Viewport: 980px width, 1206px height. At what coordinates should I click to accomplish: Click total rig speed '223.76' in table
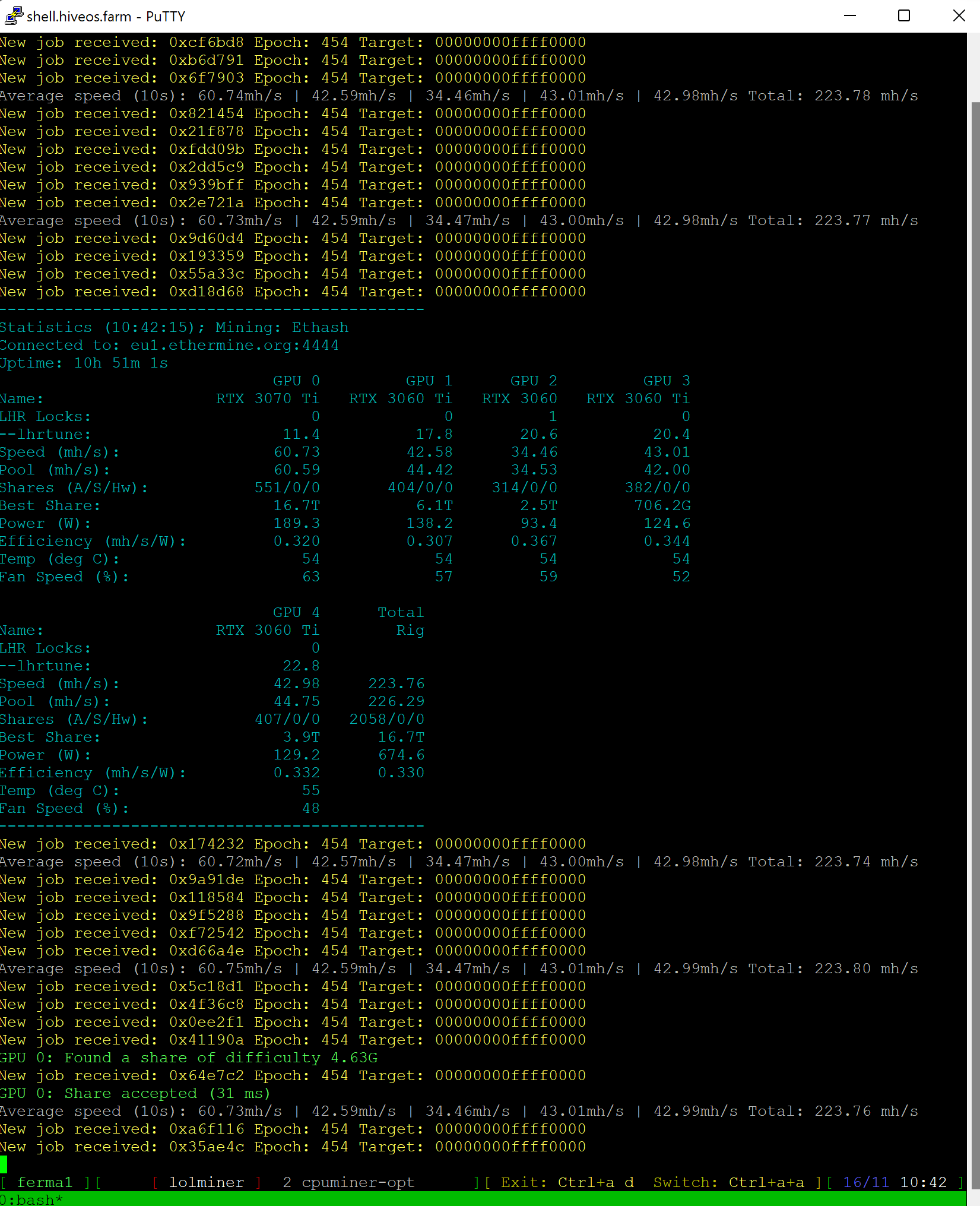(396, 683)
